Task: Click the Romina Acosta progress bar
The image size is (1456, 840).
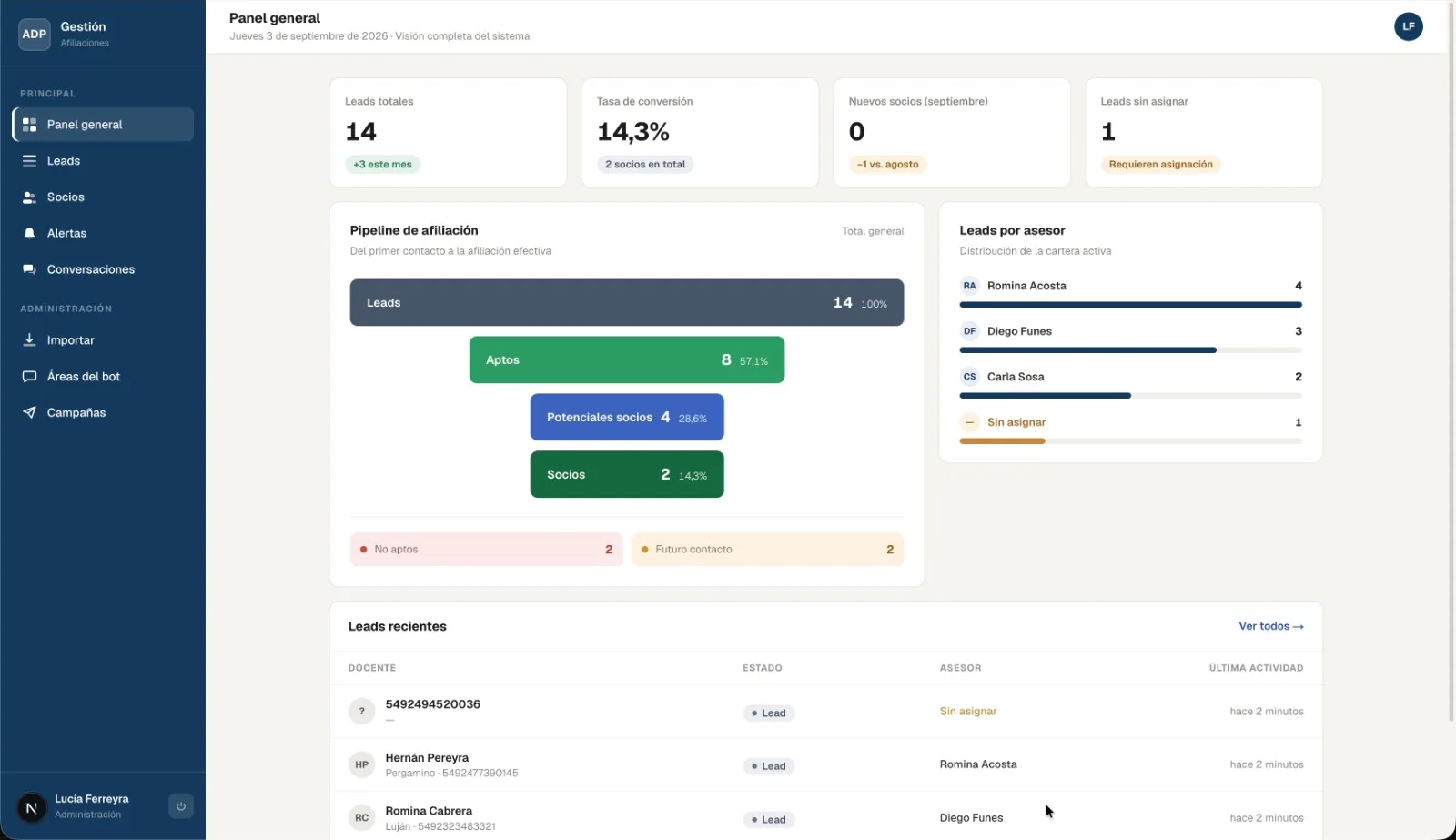Action: tap(1130, 305)
